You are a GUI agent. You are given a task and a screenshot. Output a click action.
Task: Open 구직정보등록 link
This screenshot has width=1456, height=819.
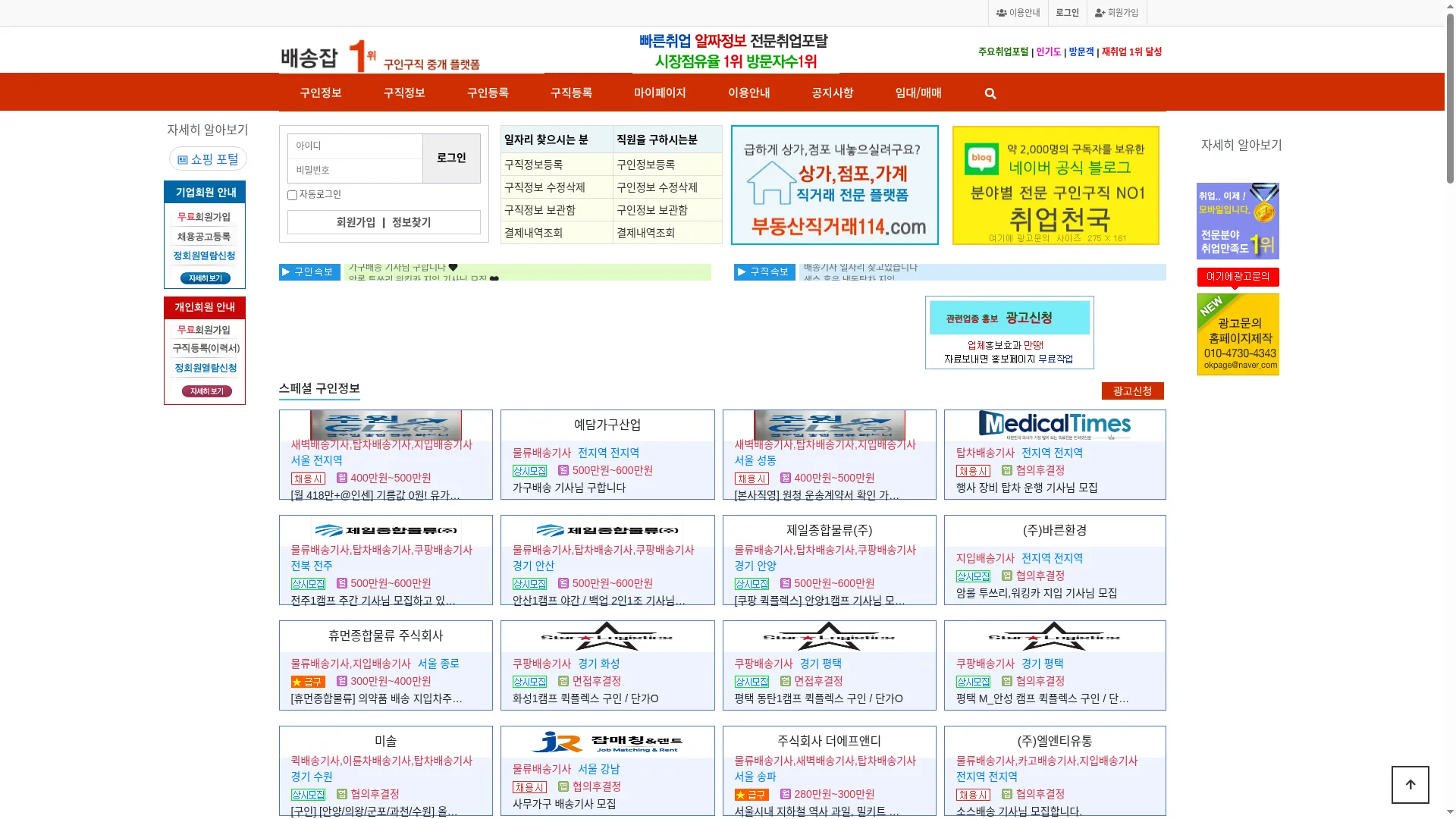(533, 165)
